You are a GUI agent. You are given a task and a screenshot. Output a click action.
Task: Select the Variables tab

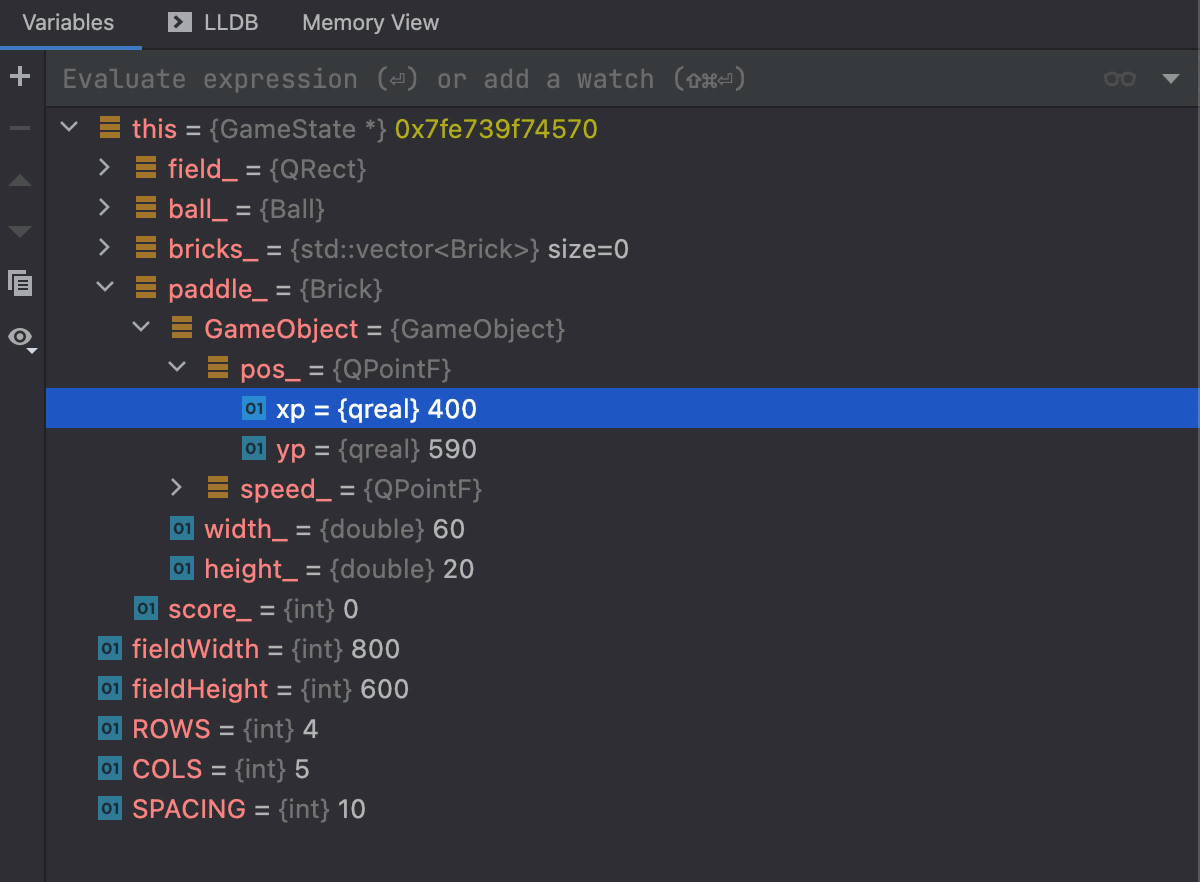click(68, 23)
